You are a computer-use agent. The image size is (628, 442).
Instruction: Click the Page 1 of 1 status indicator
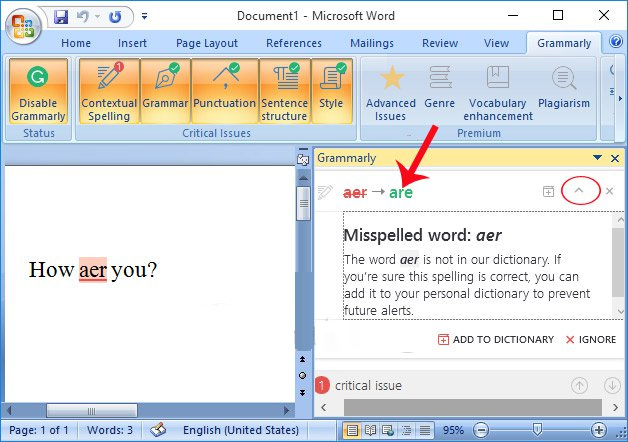click(38, 430)
